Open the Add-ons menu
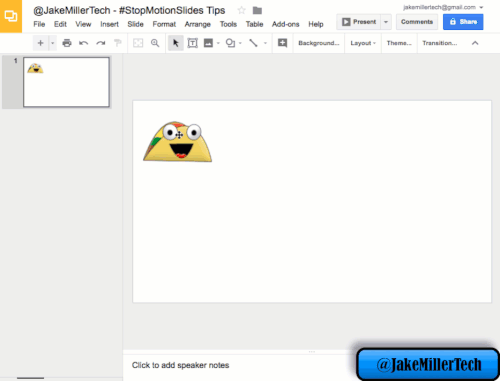Viewport: 500px width, 381px height. [286, 24]
